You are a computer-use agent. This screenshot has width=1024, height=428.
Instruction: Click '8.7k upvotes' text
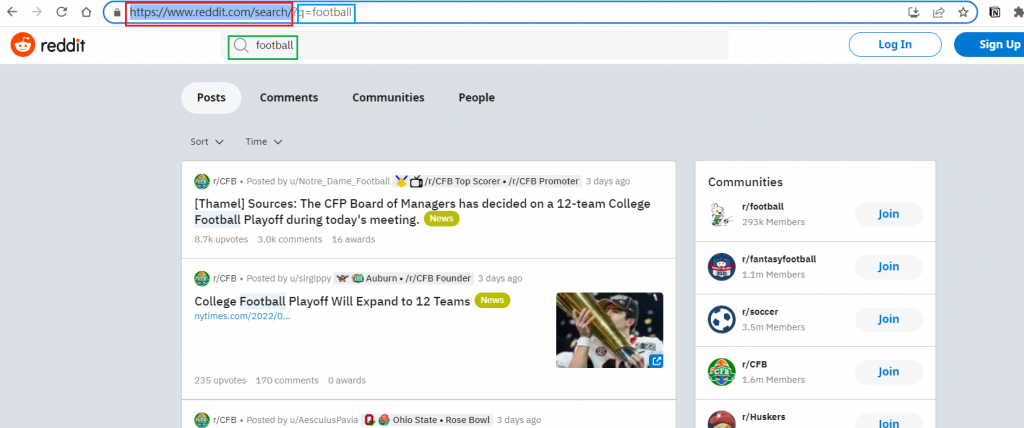(221, 240)
